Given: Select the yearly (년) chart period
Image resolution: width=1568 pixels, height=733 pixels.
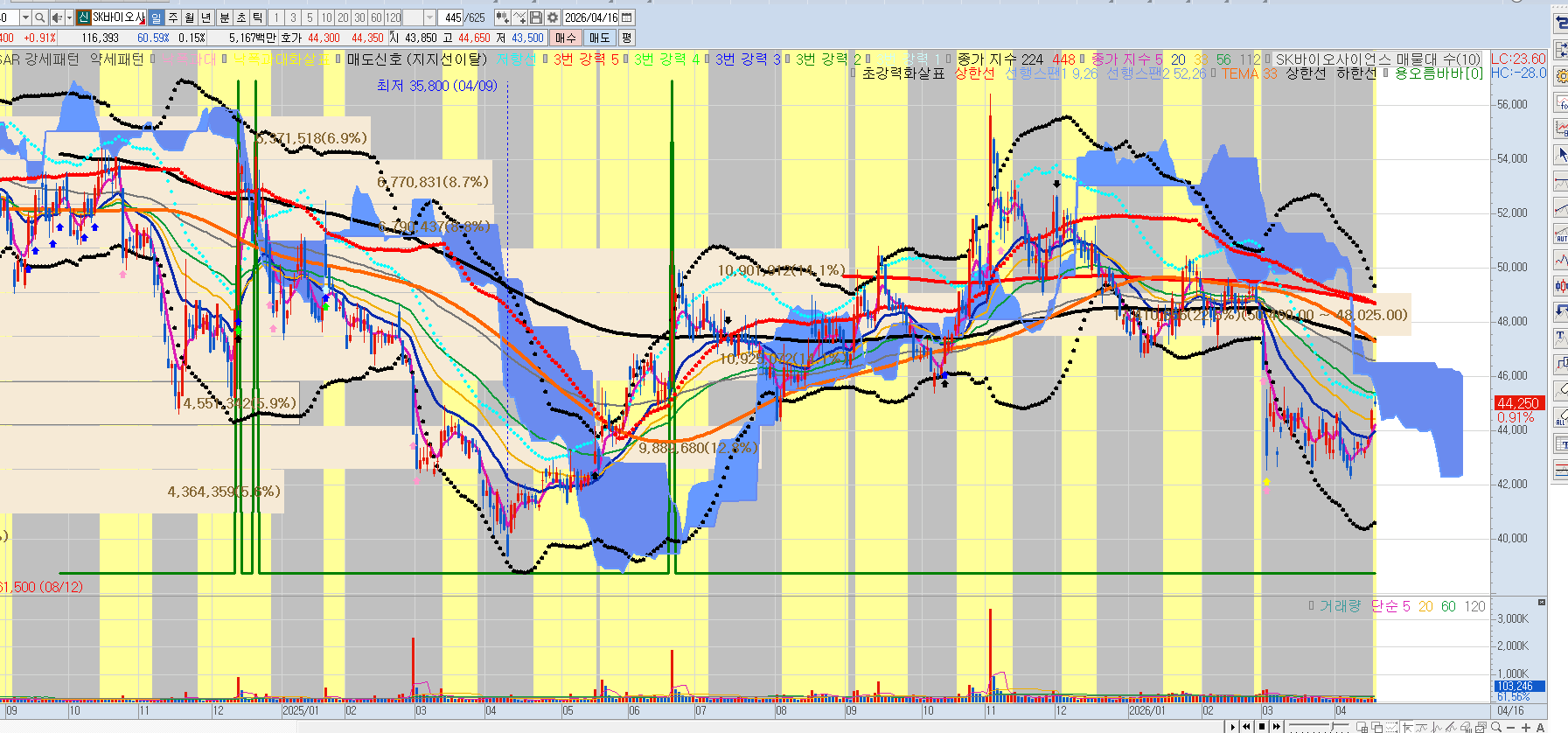Looking at the screenshot, I should tap(206, 17).
